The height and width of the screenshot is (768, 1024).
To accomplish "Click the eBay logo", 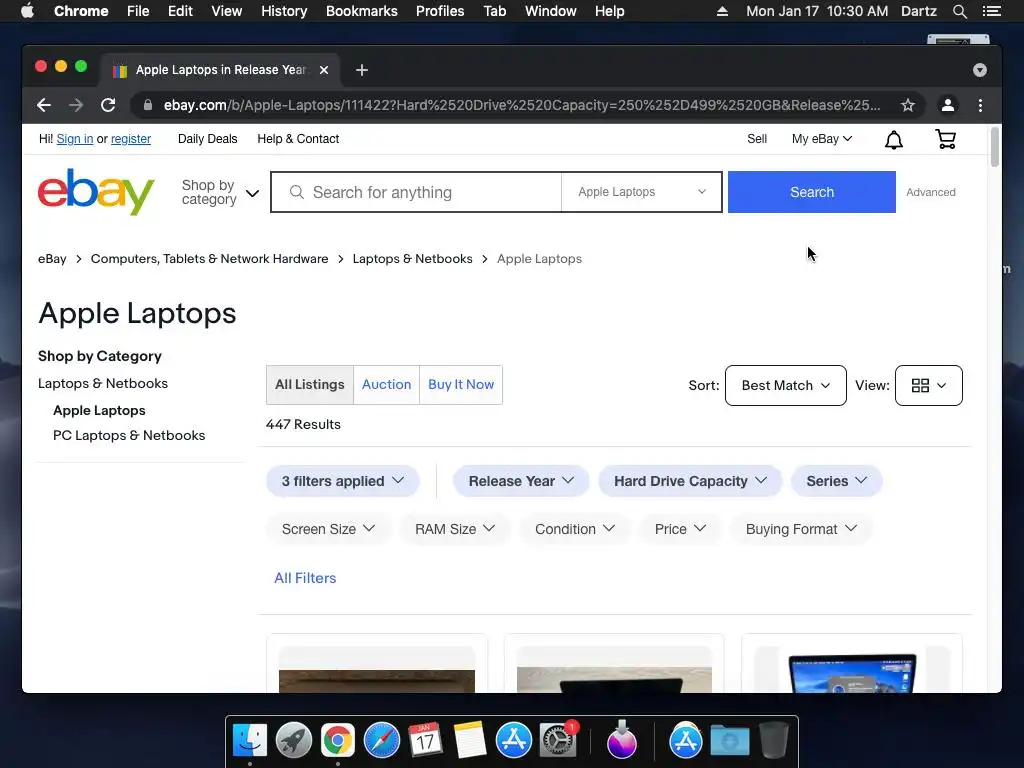I will (96, 192).
